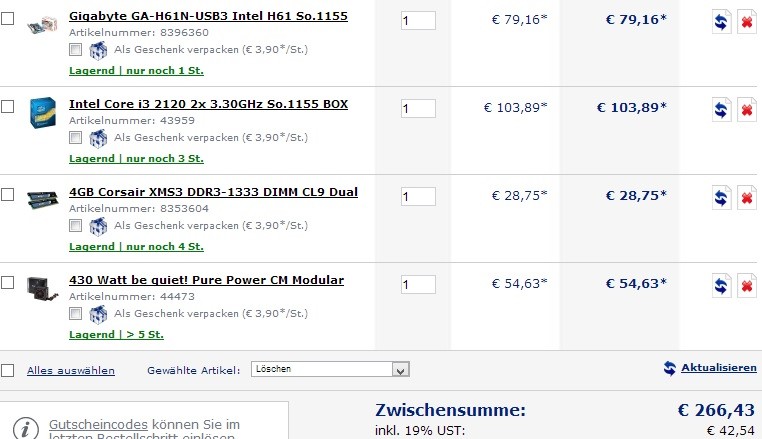Click refresh icon for Corsair XMS3 row

(722, 198)
